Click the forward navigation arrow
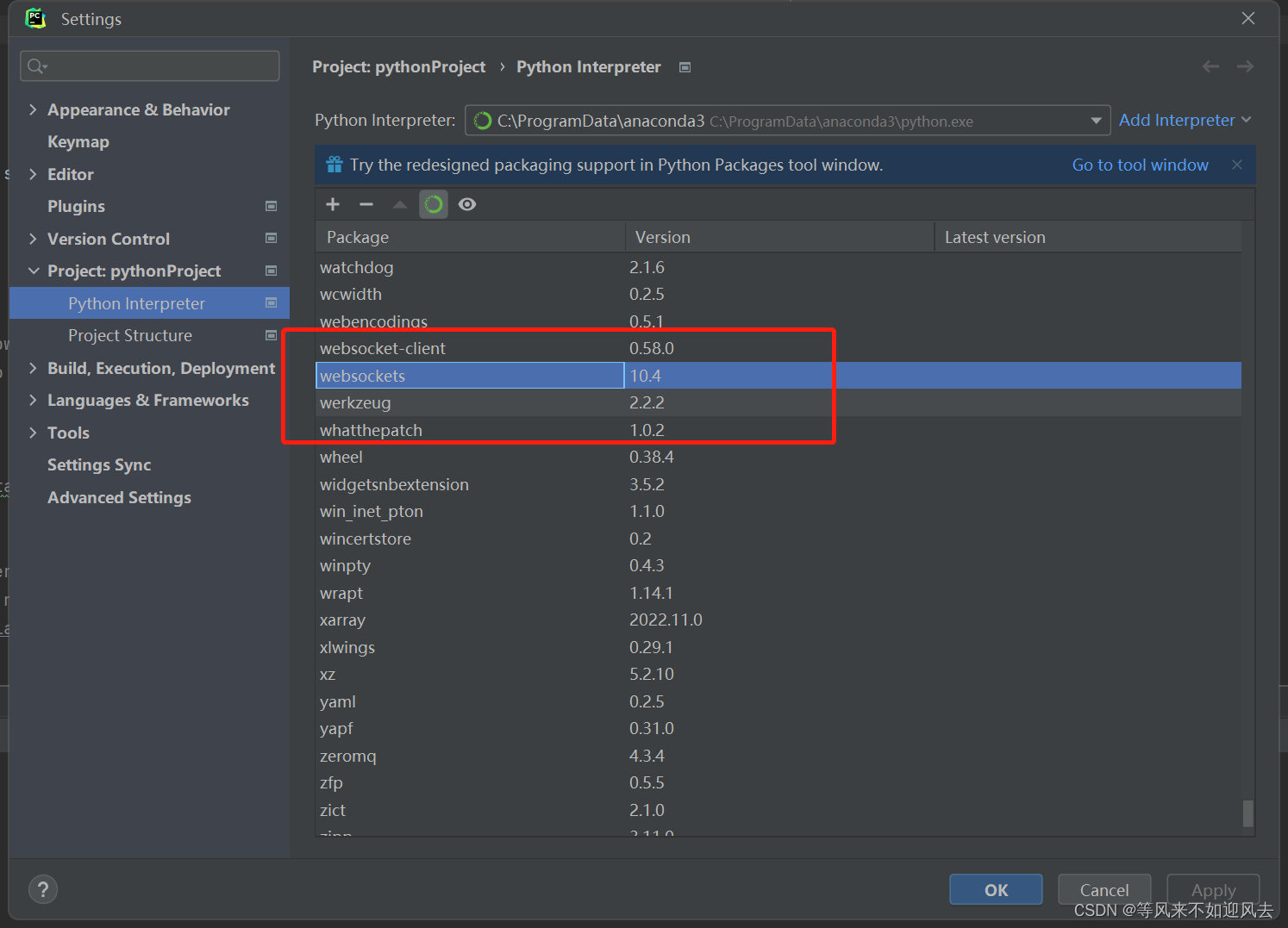The width and height of the screenshot is (1288, 928). pyautogui.click(x=1245, y=66)
